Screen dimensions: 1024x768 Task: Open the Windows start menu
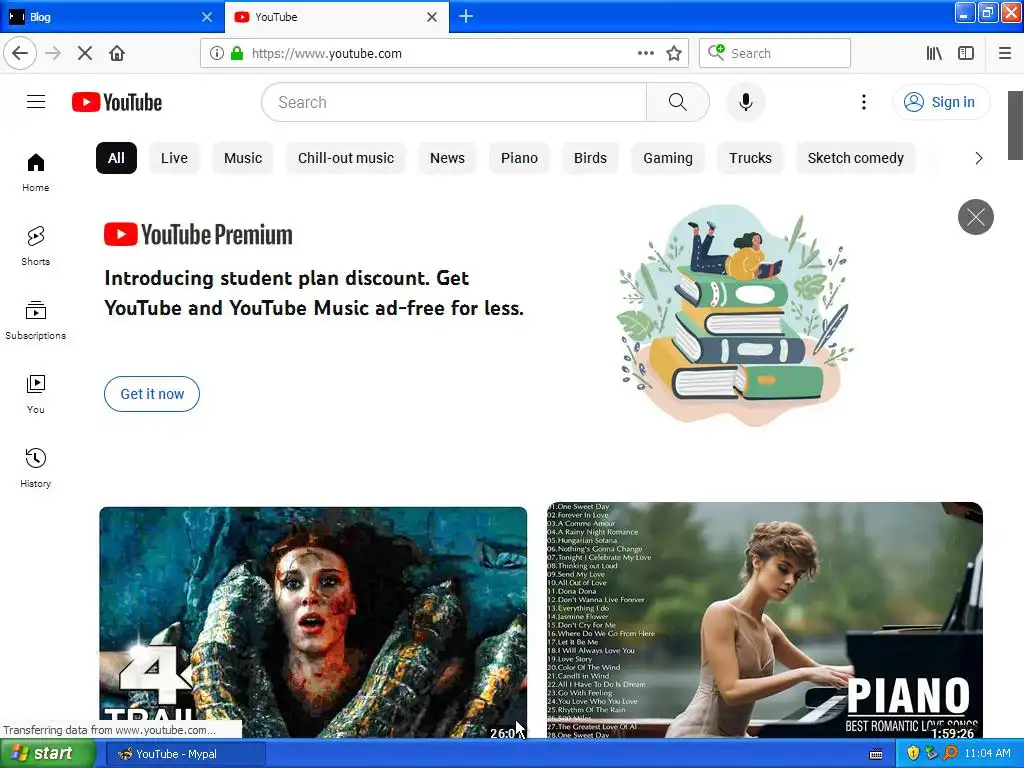[x=46, y=754]
